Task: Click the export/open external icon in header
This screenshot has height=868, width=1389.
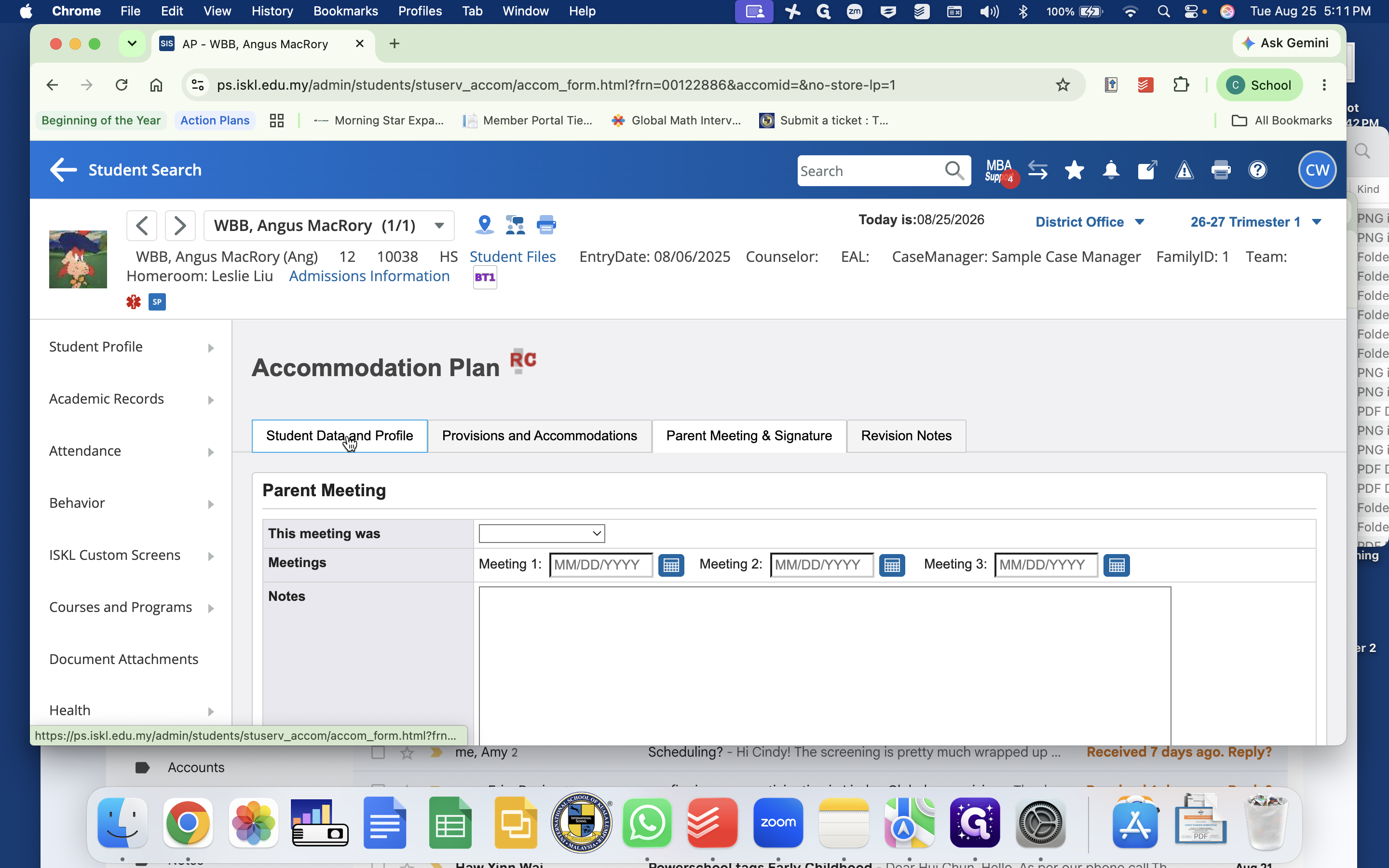Action: [x=1147, y=170]
